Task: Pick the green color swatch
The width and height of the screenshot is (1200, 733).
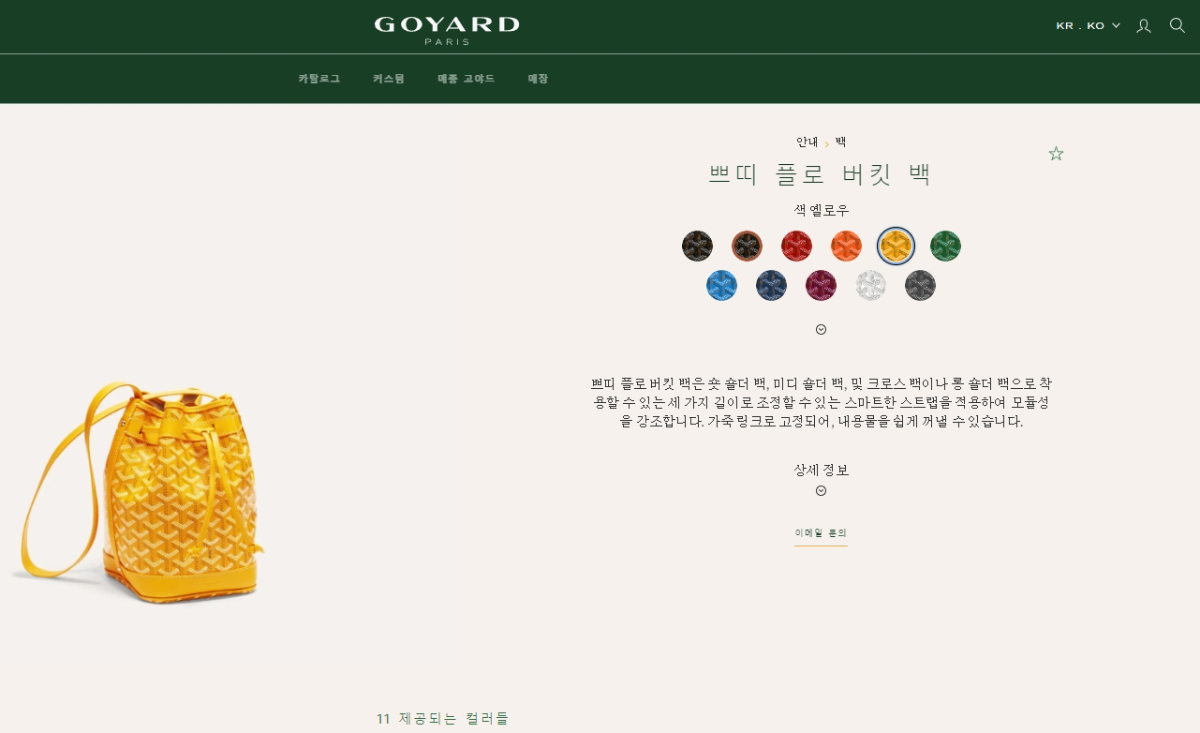Action: pyautogui.click(x=945, y=246)
